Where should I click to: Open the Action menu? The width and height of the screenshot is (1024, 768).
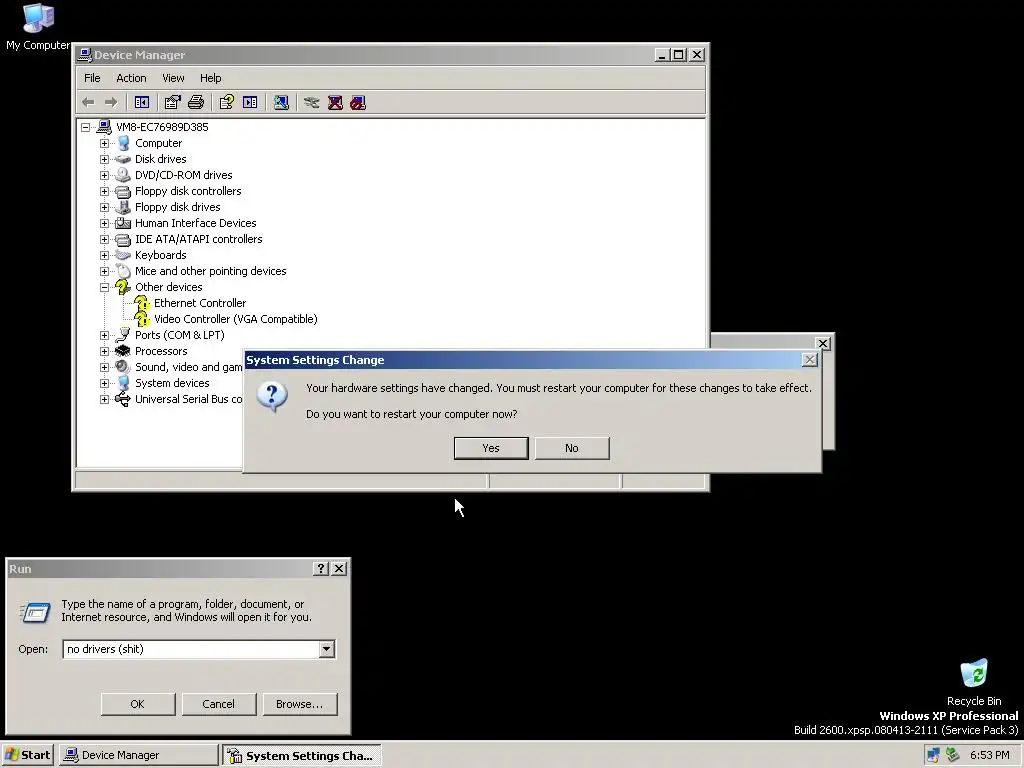point(131,78)
